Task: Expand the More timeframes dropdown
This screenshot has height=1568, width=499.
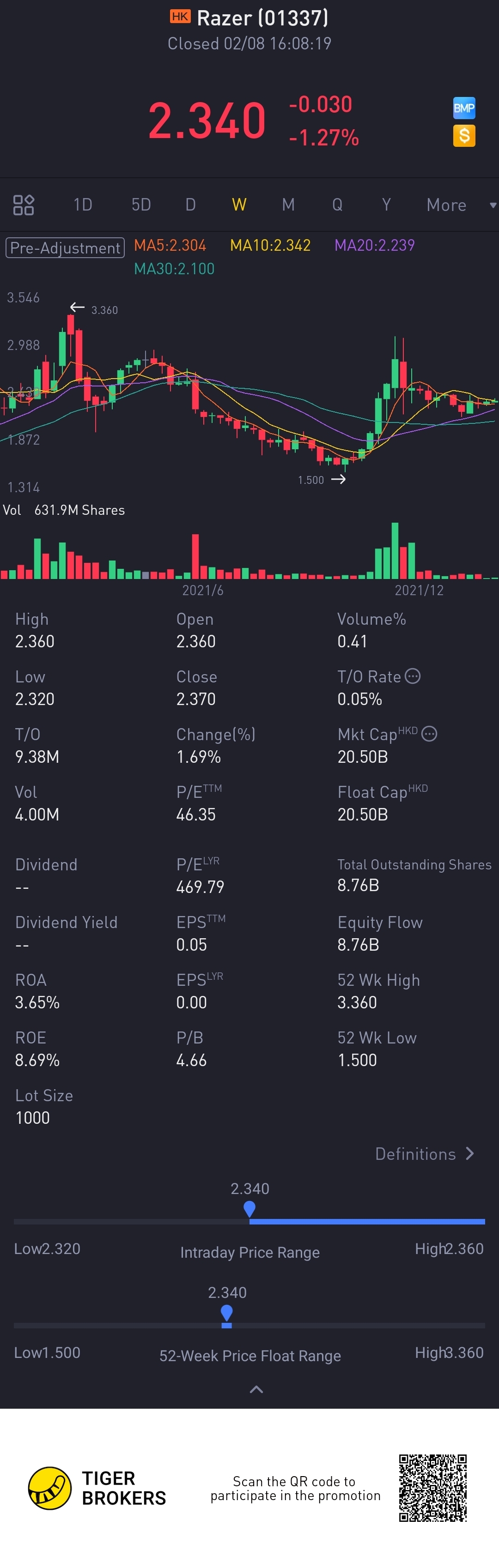Action: point(460,205)
